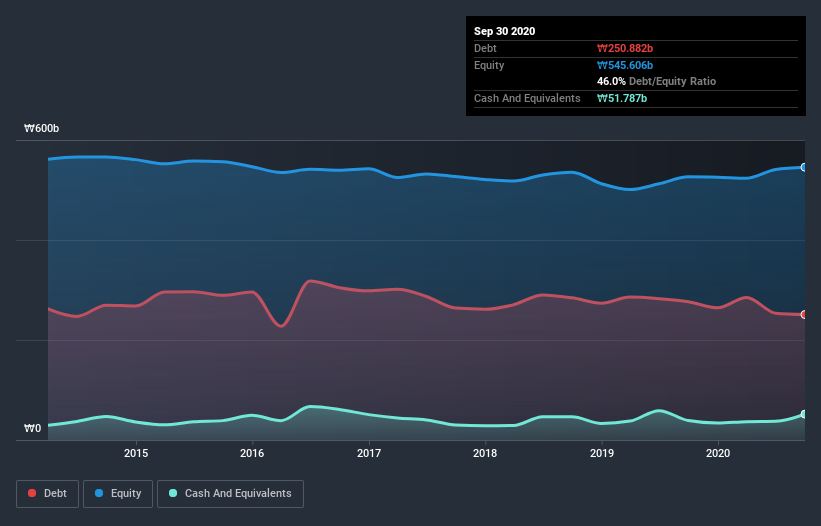Screen dimensions: 821x526
Task: Click the ₩250.882b debt value
Action: click(625, 48)
